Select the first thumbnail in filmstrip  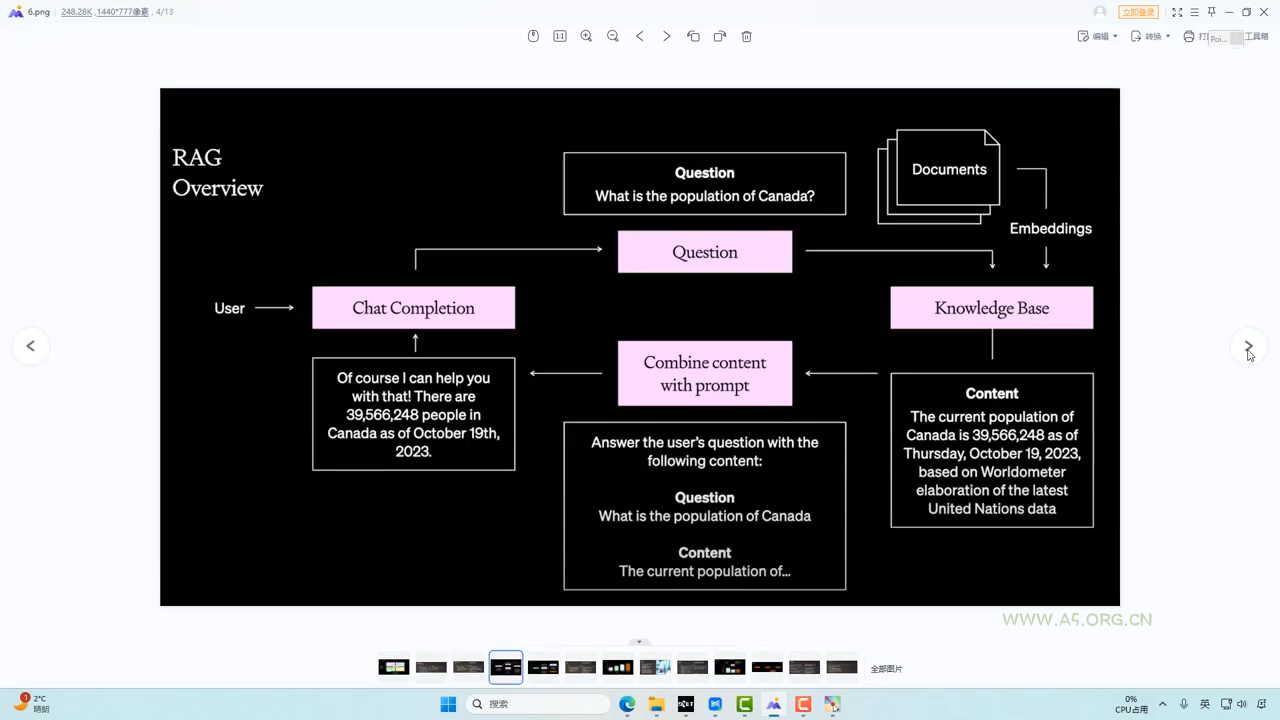(394, 667)
